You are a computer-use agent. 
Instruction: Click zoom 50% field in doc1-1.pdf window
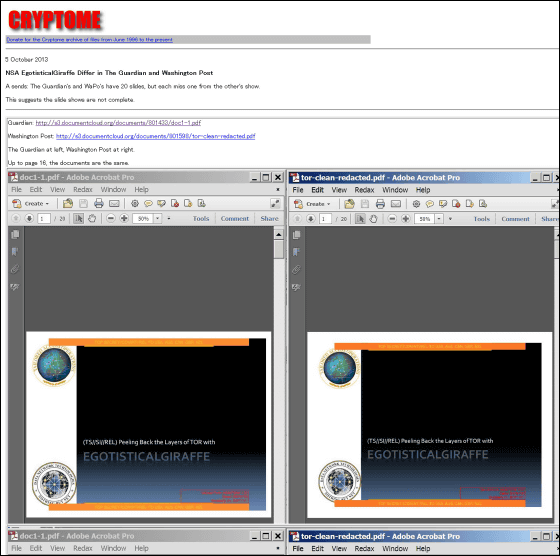click(x=144, y=218)
